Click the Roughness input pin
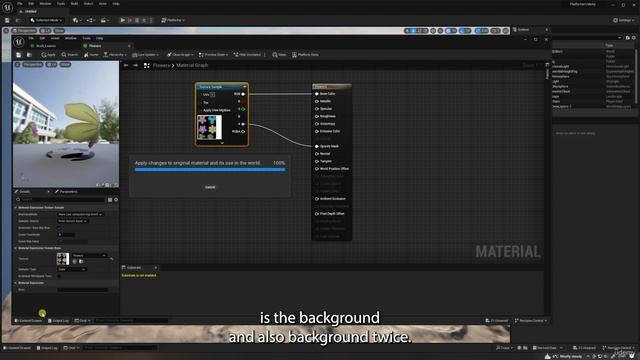This screenshot has height=360, width=640. pos(317,116)
